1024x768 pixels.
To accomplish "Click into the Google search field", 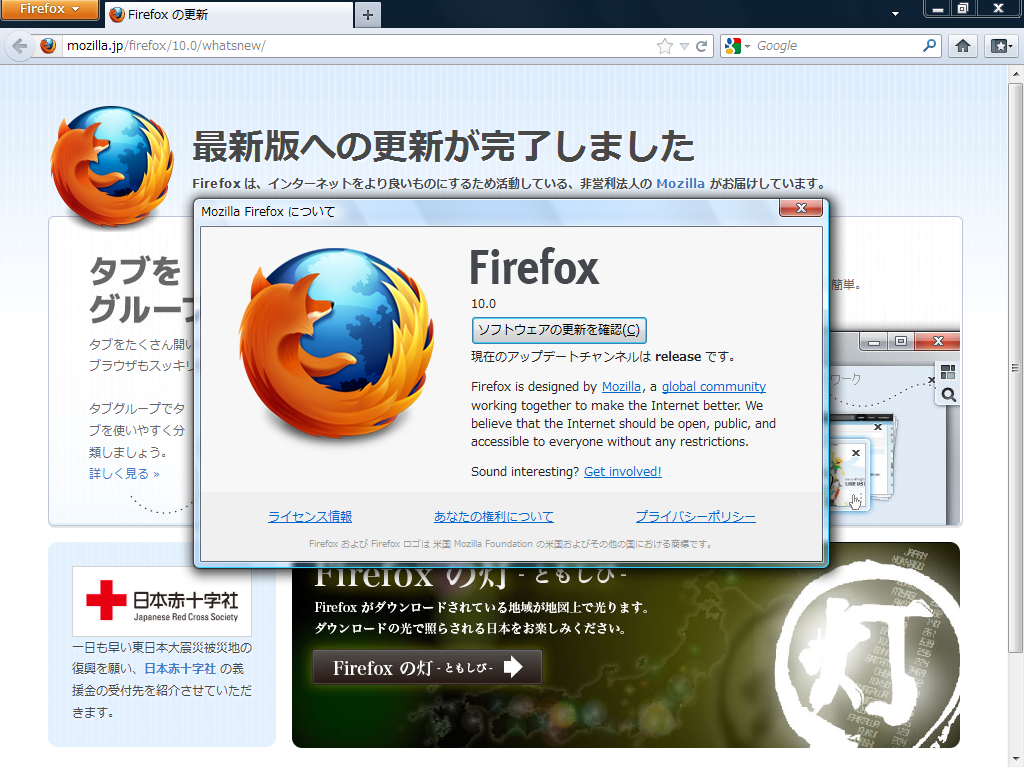I will coord(838,46).
